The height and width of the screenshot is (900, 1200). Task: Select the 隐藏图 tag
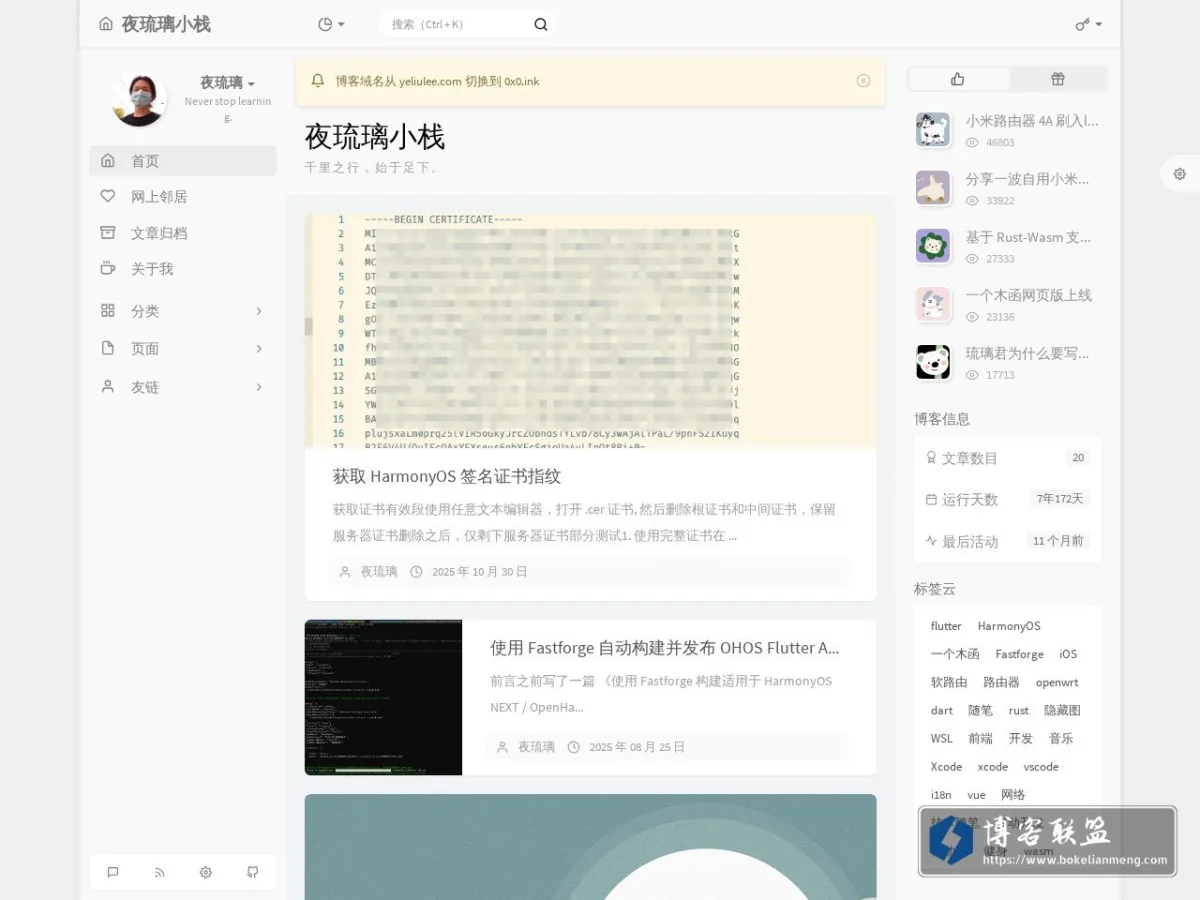[1062, 710]
